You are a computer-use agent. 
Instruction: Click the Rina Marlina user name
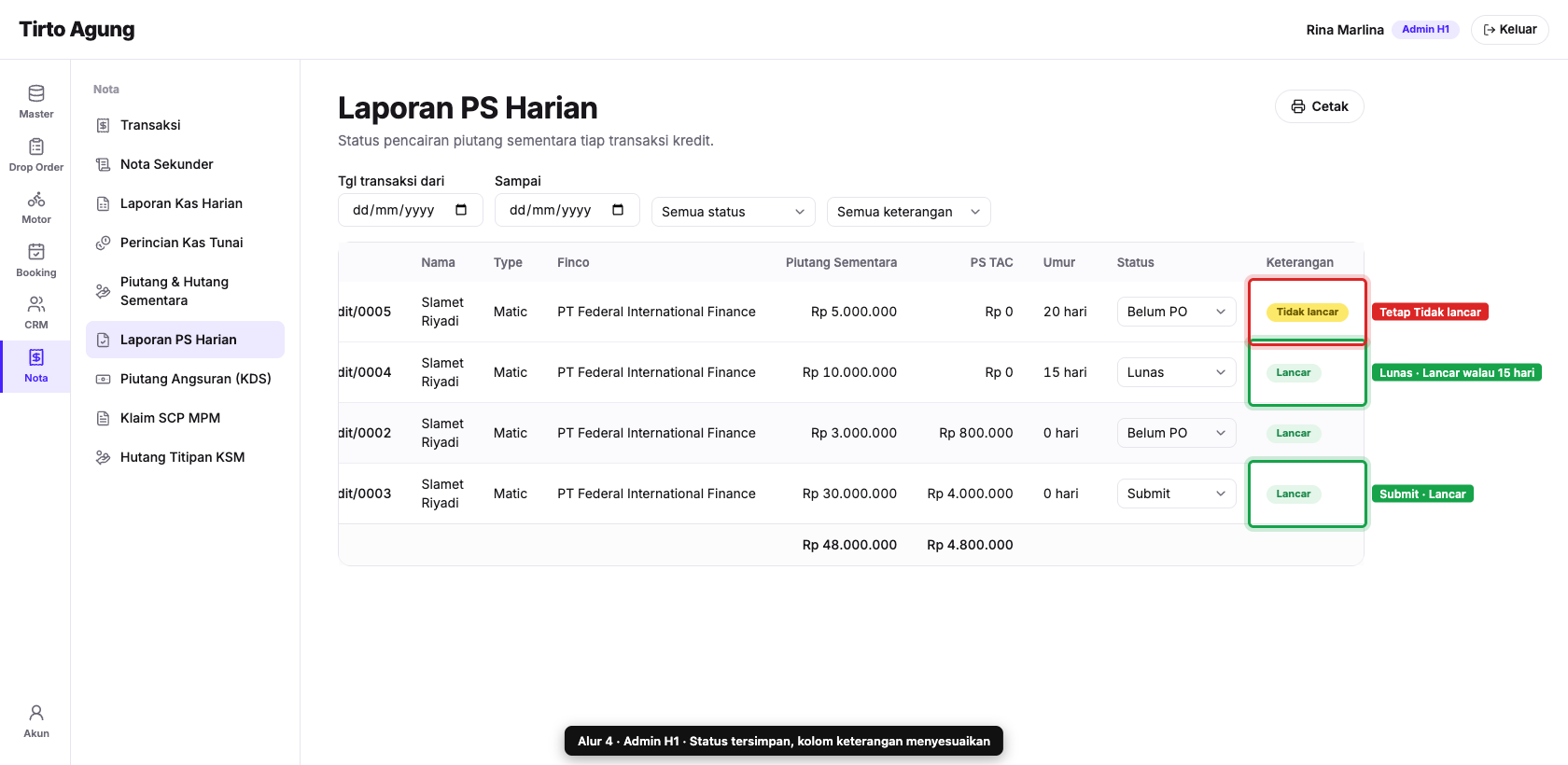pyautogui.click(x=1345, y=30)
